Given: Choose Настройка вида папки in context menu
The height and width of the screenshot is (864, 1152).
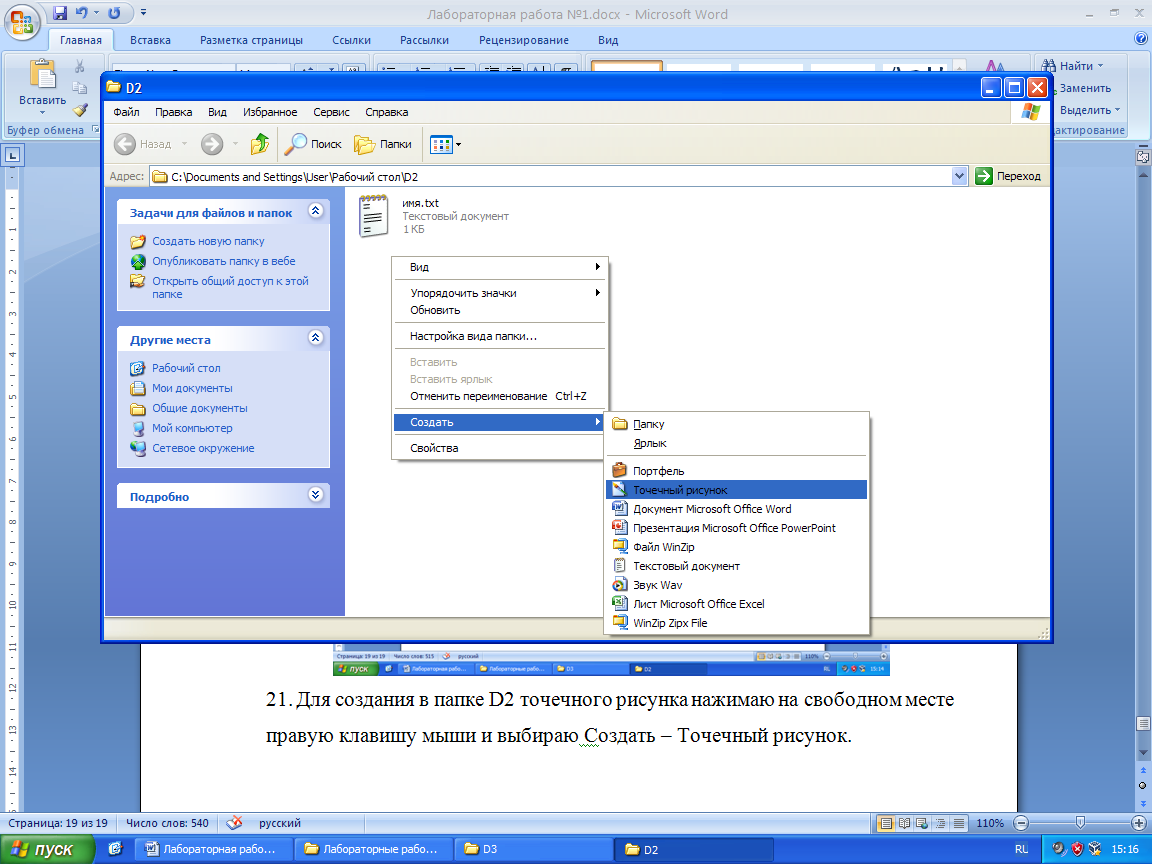Looking at the screenshot, I should 499,336.
